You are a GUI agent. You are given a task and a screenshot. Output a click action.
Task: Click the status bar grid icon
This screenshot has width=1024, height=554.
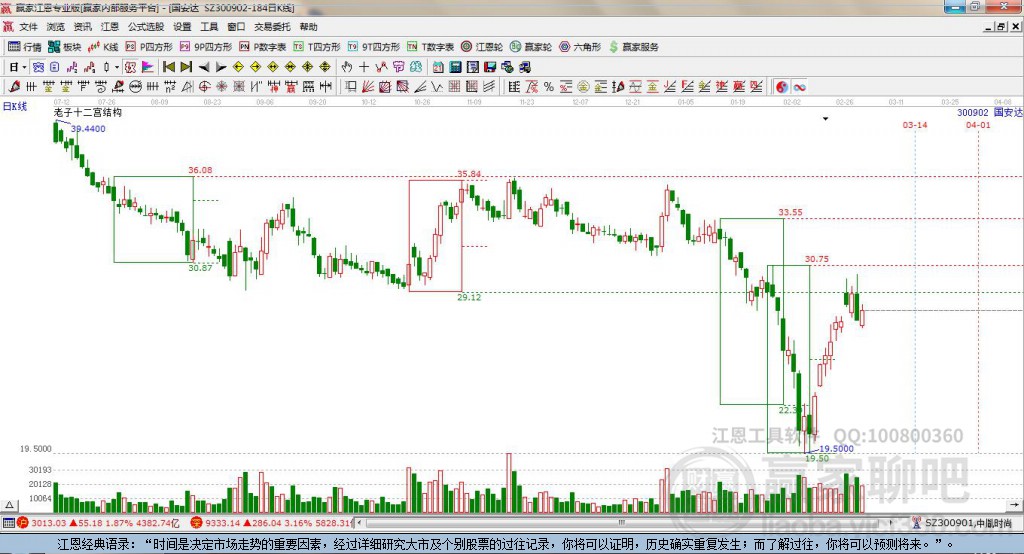8,523
